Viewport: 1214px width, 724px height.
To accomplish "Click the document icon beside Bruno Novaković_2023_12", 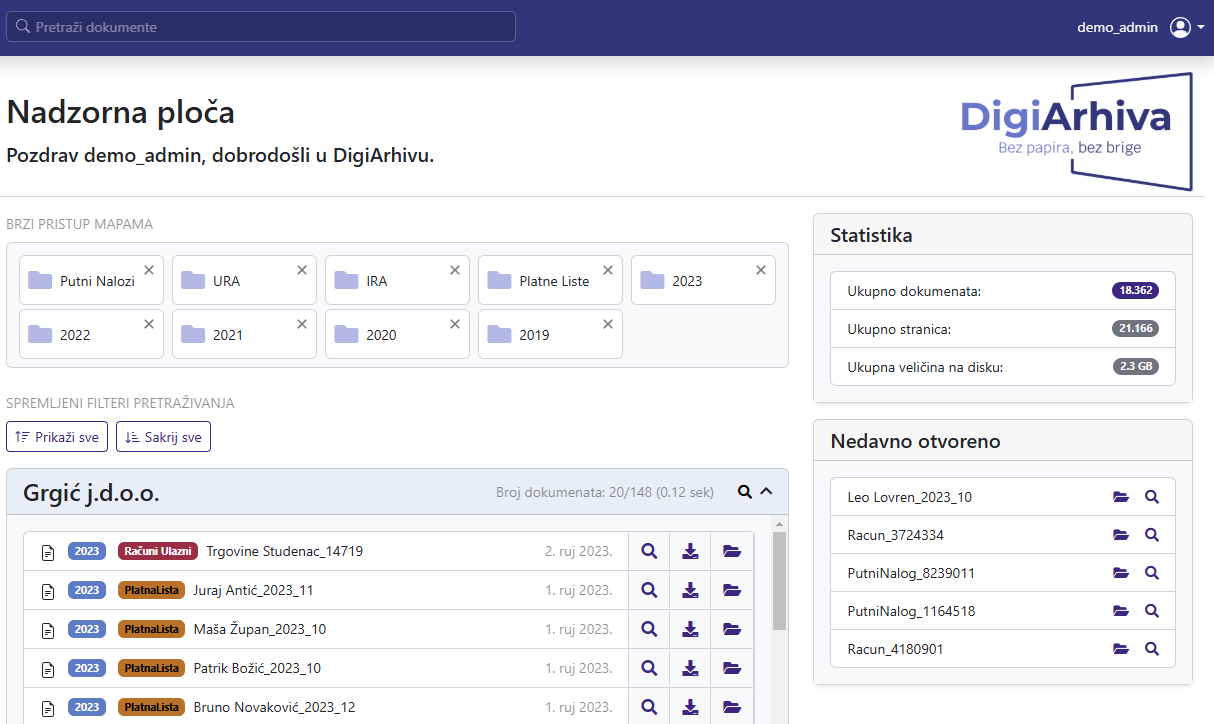I will pyautogui.click(x=47, y=707).
